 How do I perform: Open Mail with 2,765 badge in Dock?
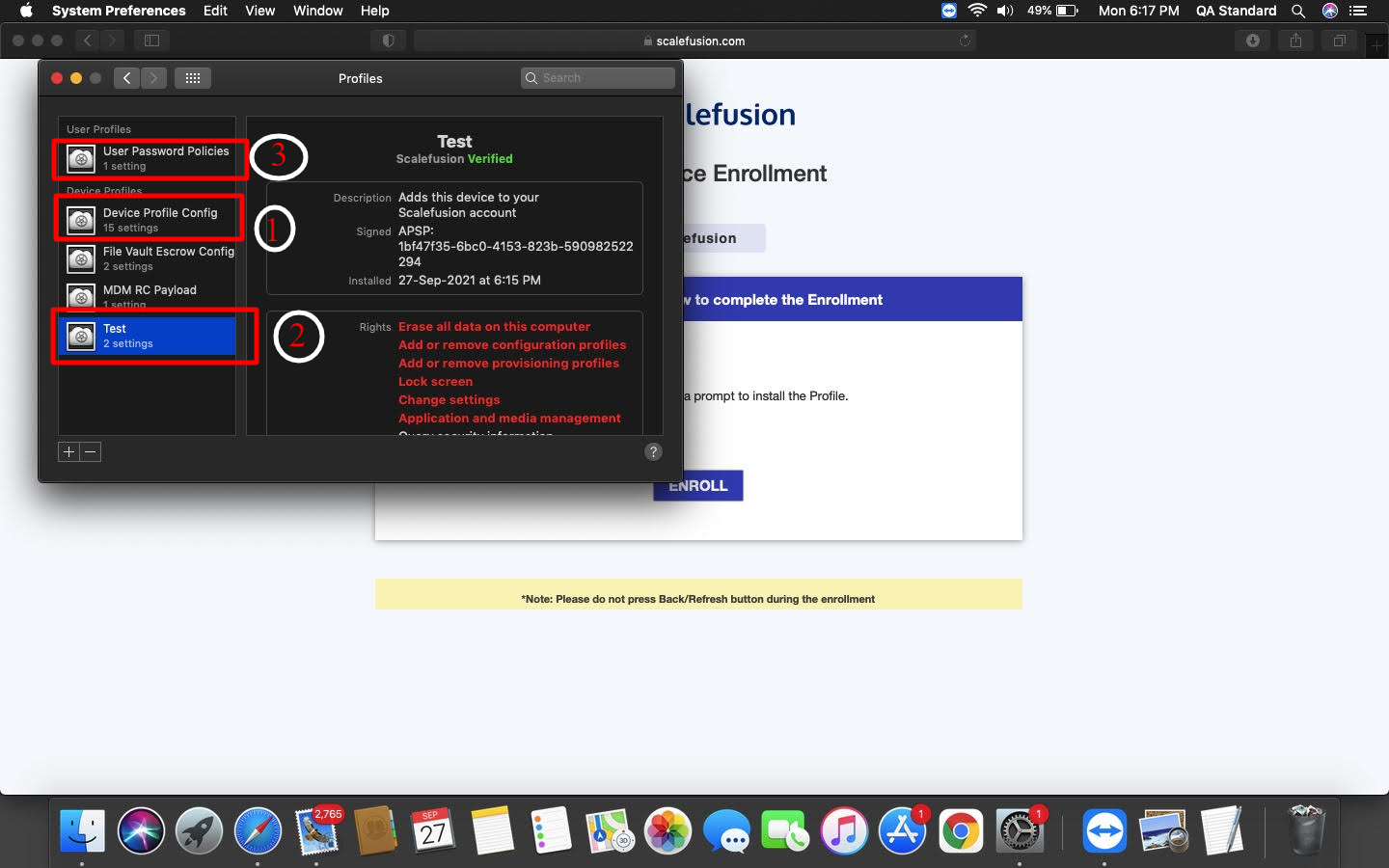(316, 830)
